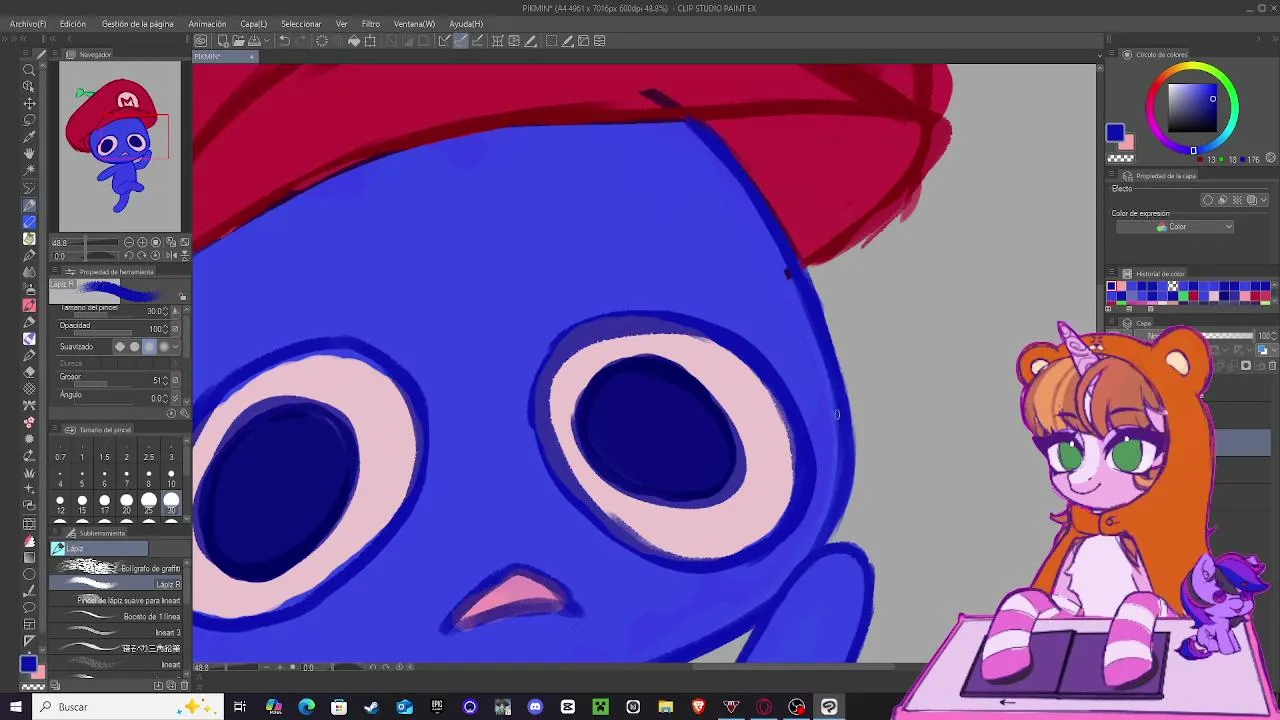
Task: Select the Move layer tool
Action: click(29, 103)
